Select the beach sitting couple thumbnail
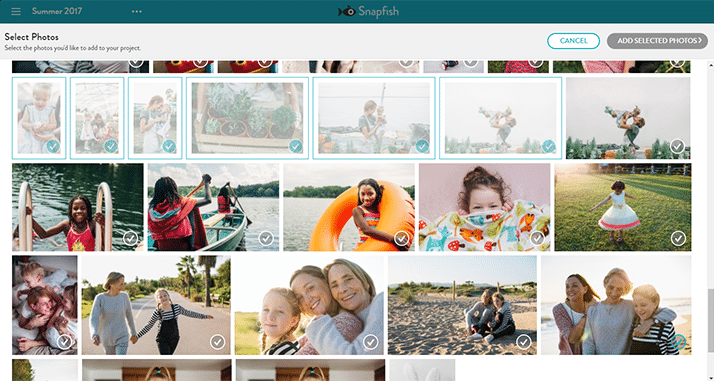This screenshot has width=714, height=381. 462,305
